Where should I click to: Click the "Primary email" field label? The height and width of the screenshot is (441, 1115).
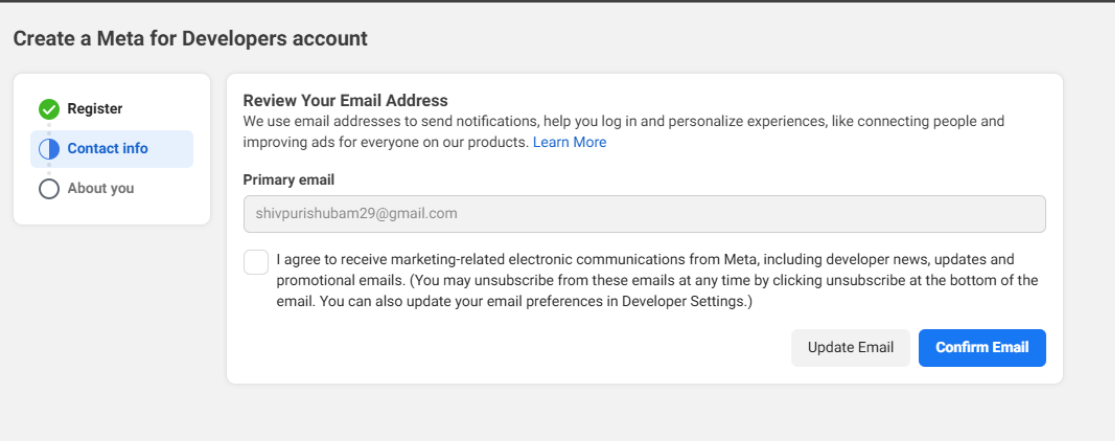[288, 180]
